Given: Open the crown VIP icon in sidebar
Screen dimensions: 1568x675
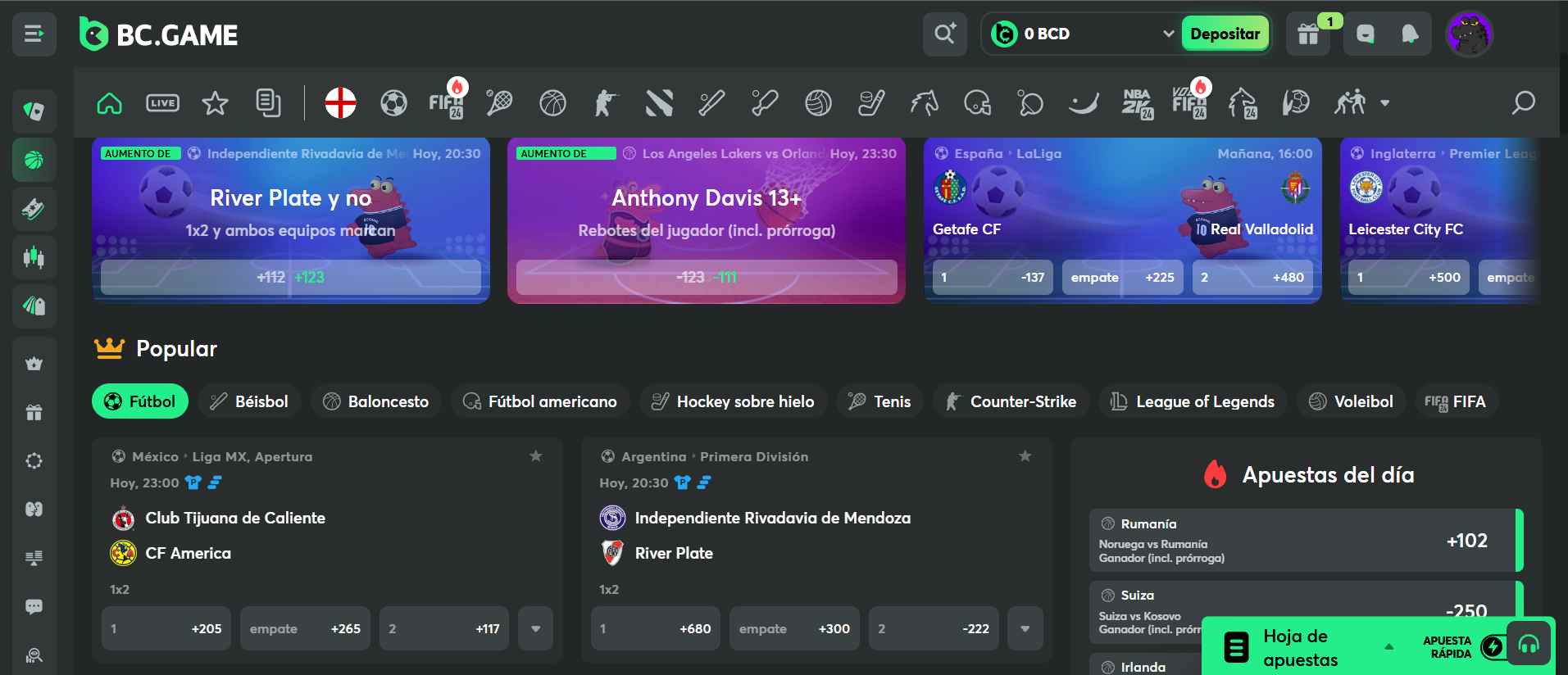Looking at the screenshot, I should coord(34,364).
